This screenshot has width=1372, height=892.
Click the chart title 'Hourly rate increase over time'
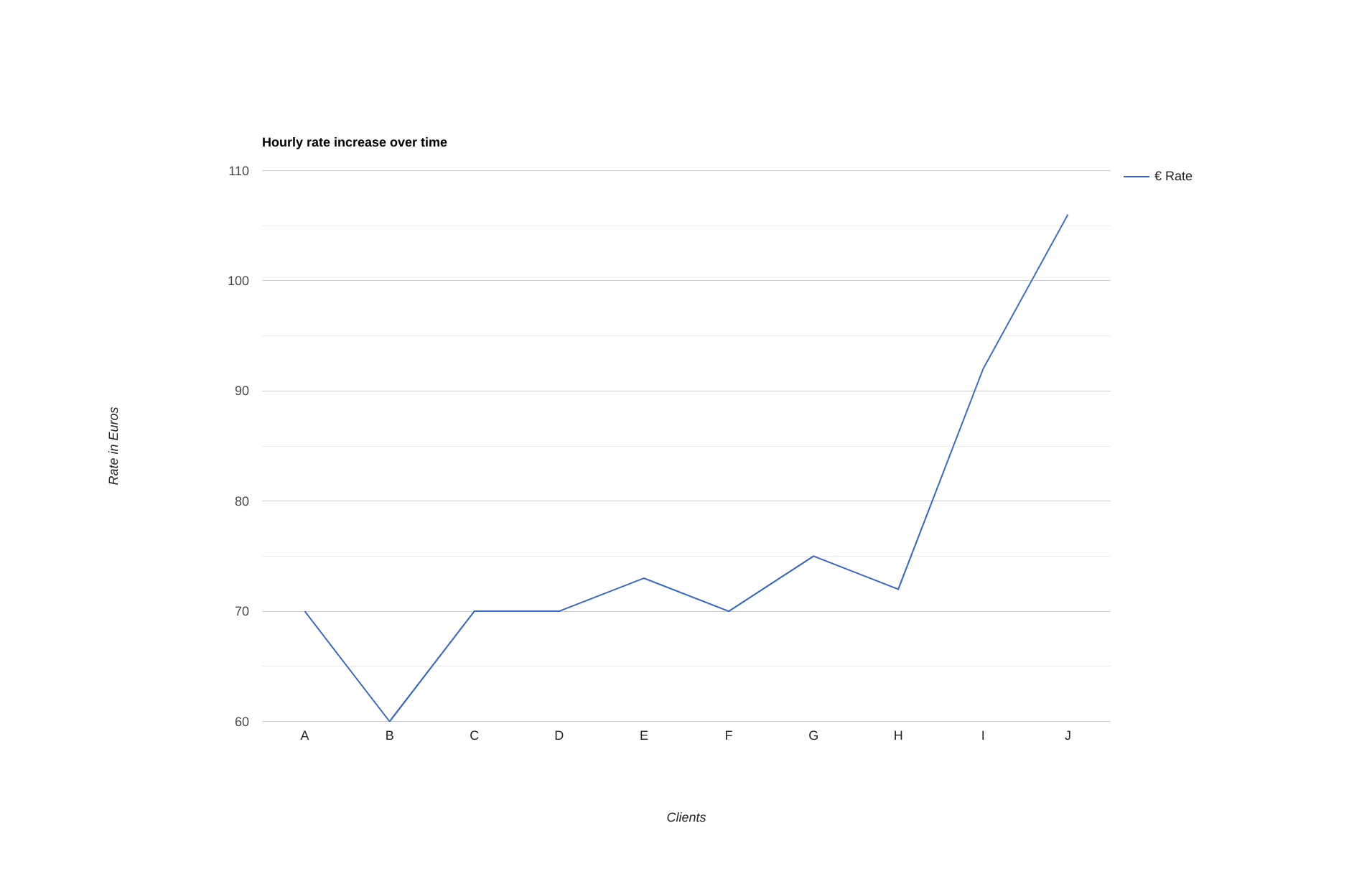point(354,142)
